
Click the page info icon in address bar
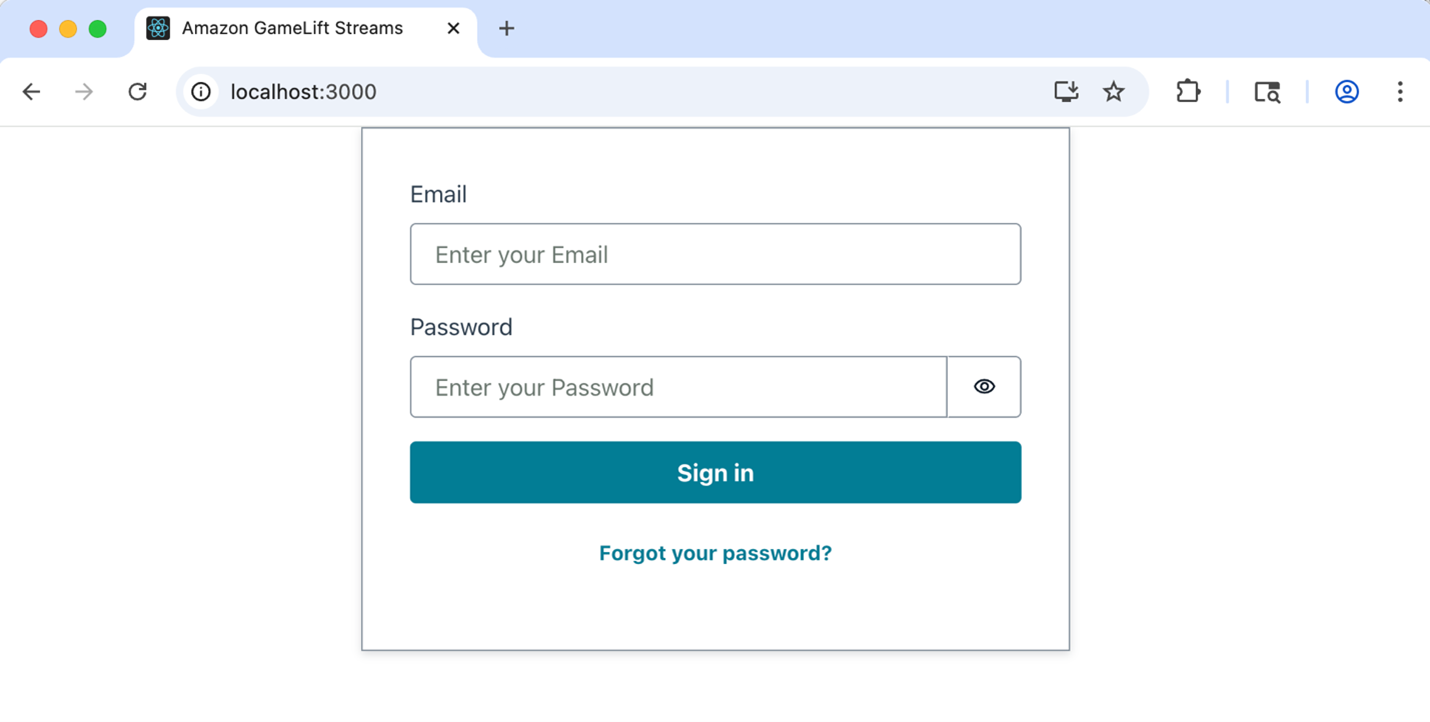click(200, 91)
